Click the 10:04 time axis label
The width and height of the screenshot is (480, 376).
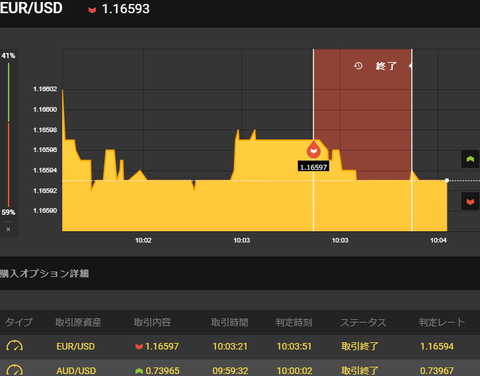click(438, 240)
